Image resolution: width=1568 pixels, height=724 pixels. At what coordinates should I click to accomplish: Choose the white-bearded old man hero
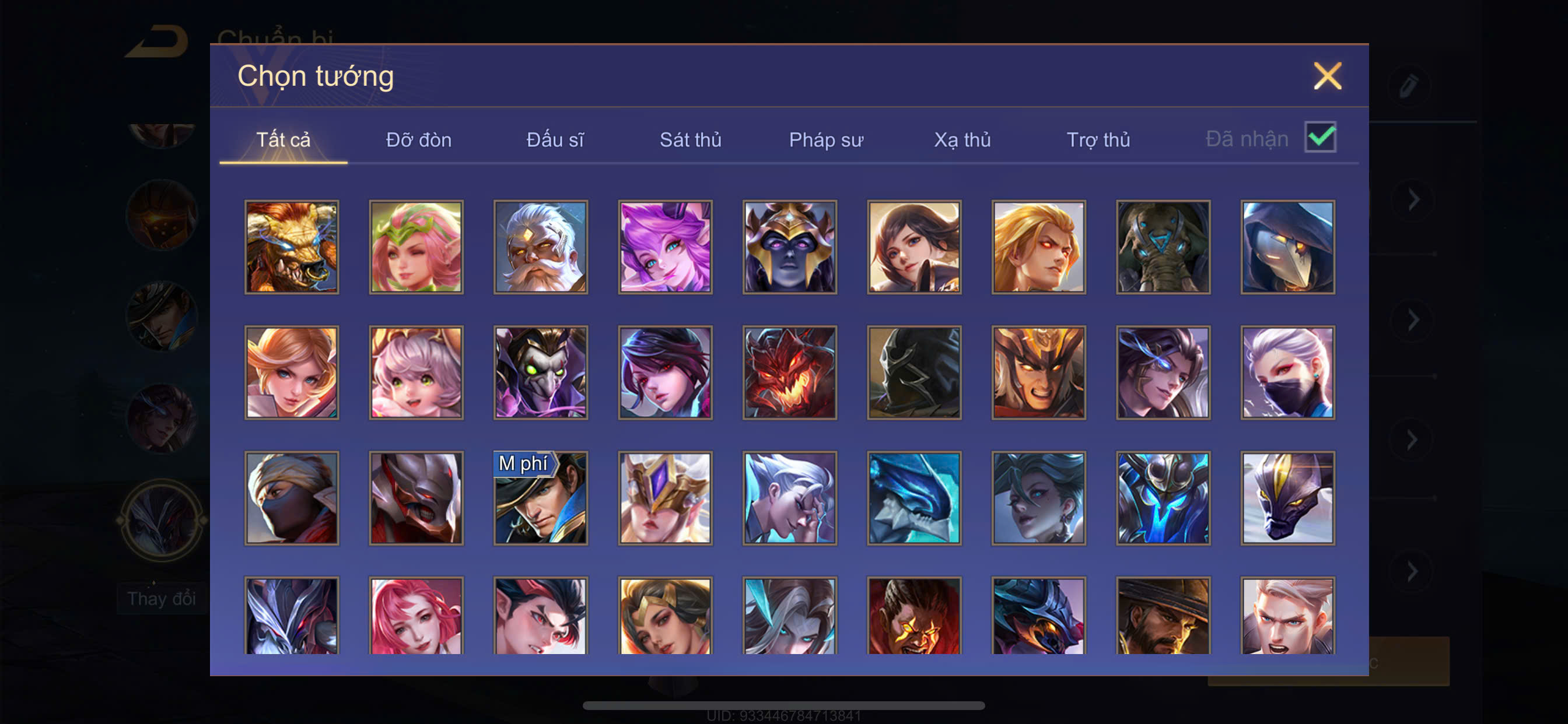tap(541, 247)
